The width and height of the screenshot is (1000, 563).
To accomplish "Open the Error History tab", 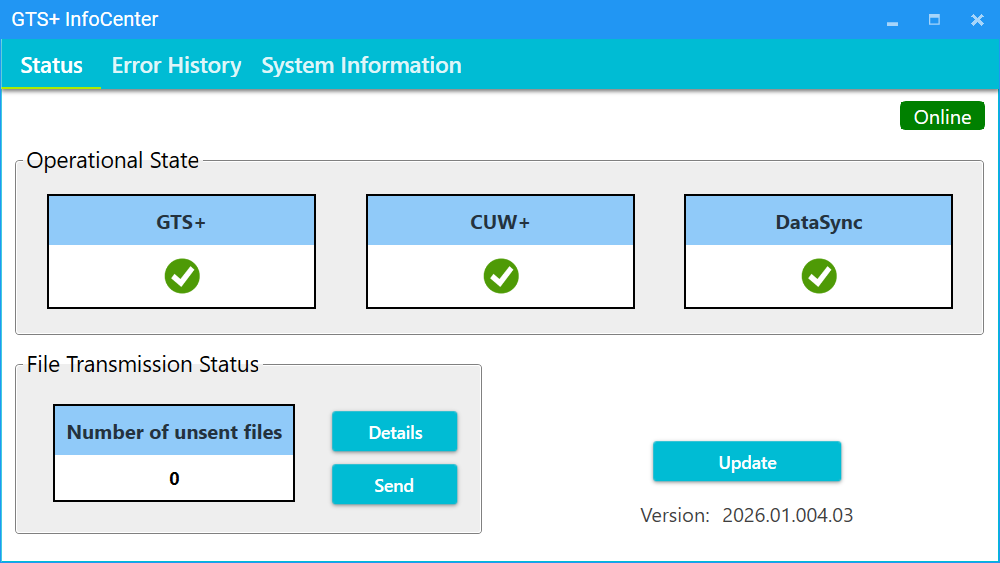I will (x=176, y=66).
